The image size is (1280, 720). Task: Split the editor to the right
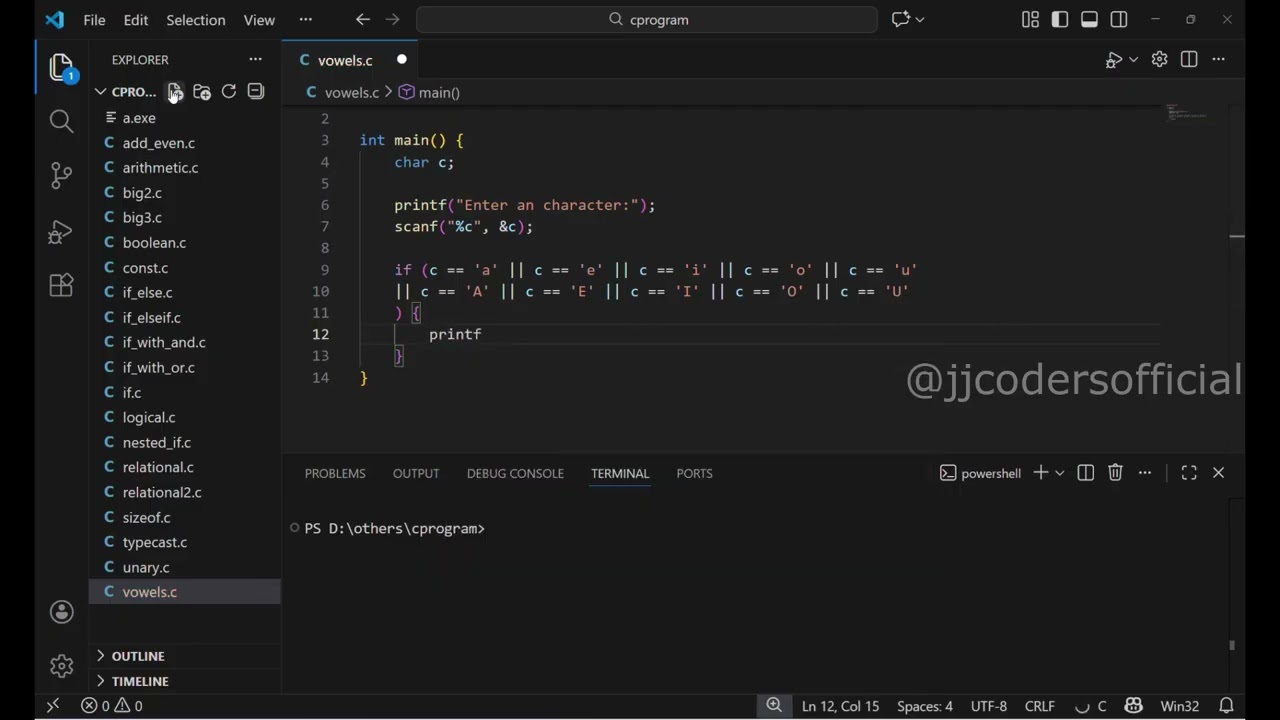click(1189, 60)
